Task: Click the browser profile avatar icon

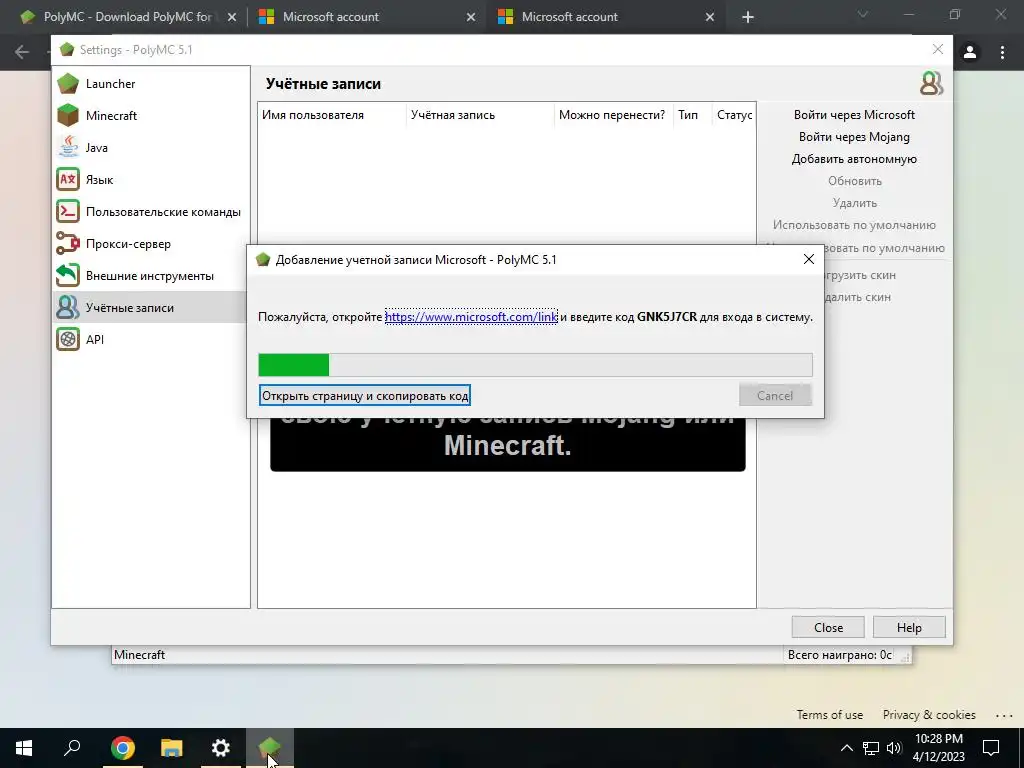Action: (970, 52)
